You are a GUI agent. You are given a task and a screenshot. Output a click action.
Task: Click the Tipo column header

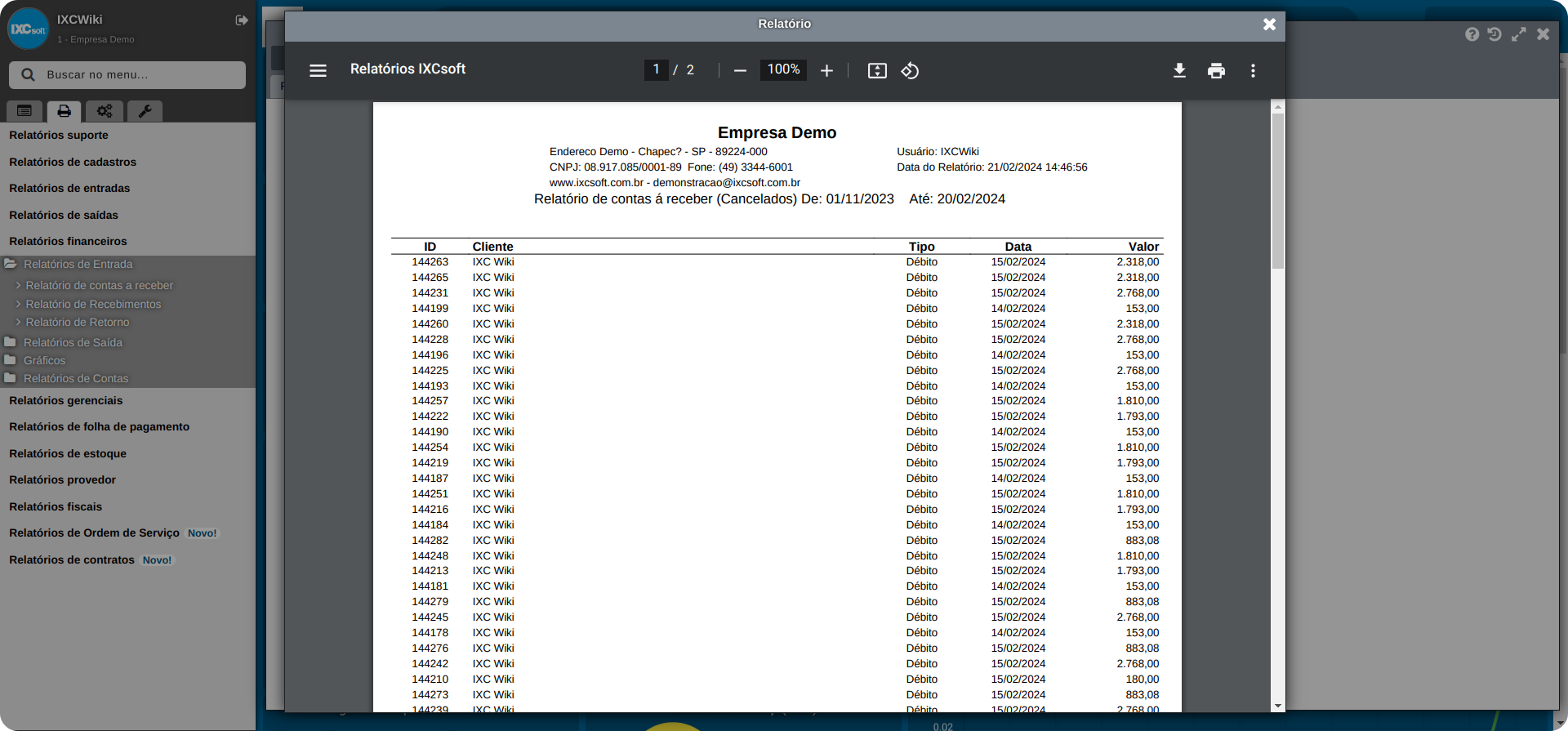(x=921, y=247)
